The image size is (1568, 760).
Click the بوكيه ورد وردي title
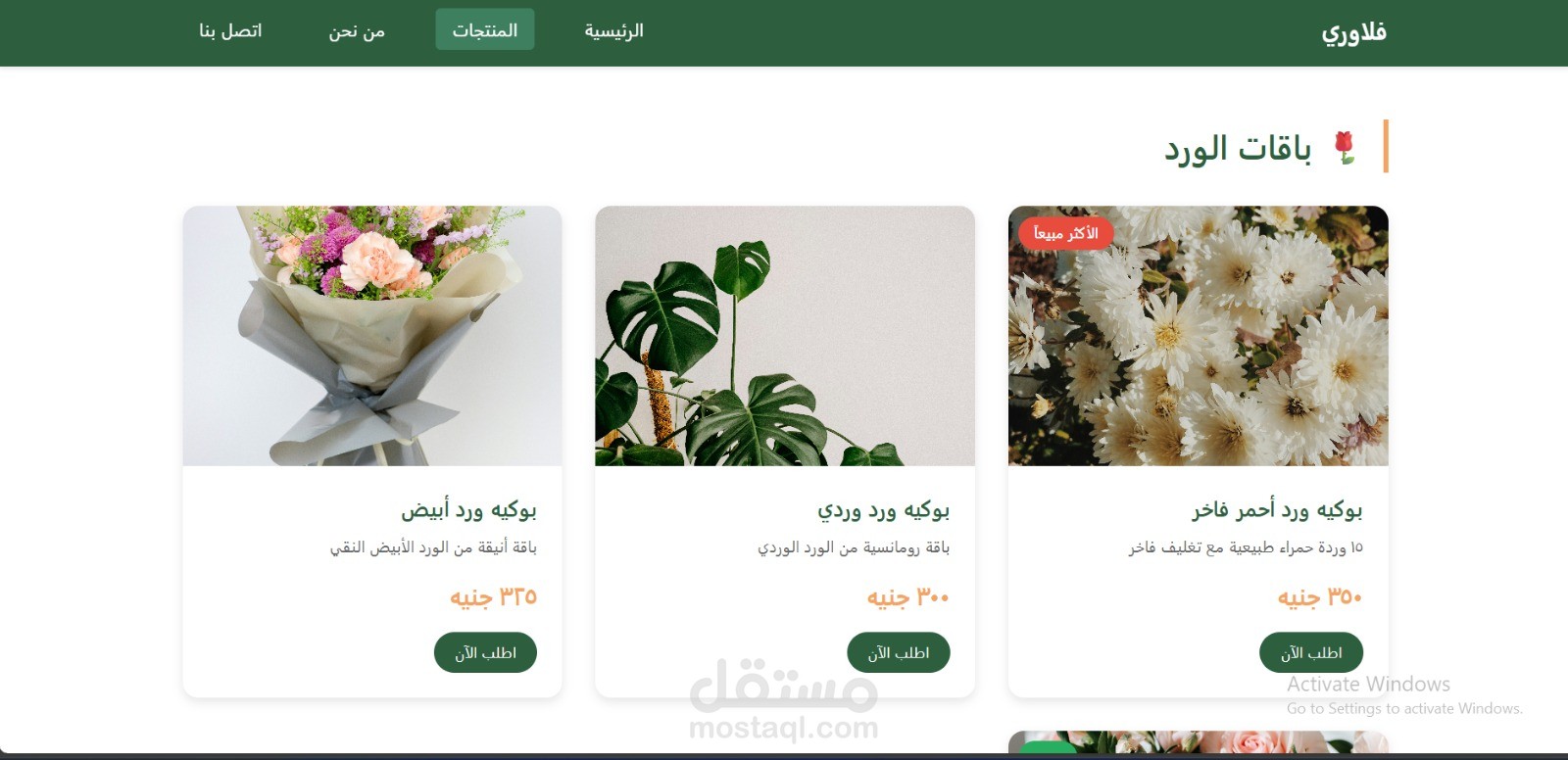884,509
